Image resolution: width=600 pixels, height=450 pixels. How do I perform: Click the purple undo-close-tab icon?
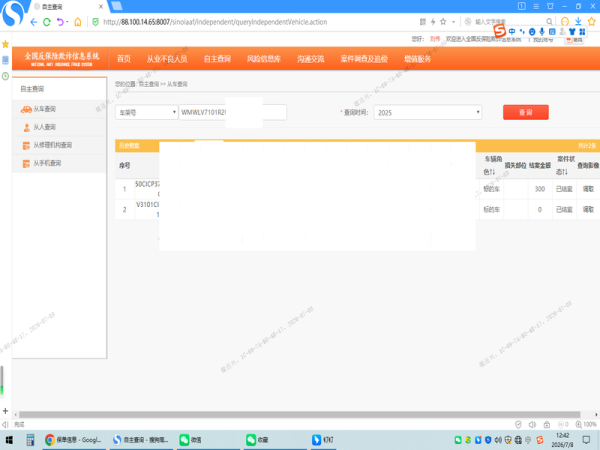[60, 22]
